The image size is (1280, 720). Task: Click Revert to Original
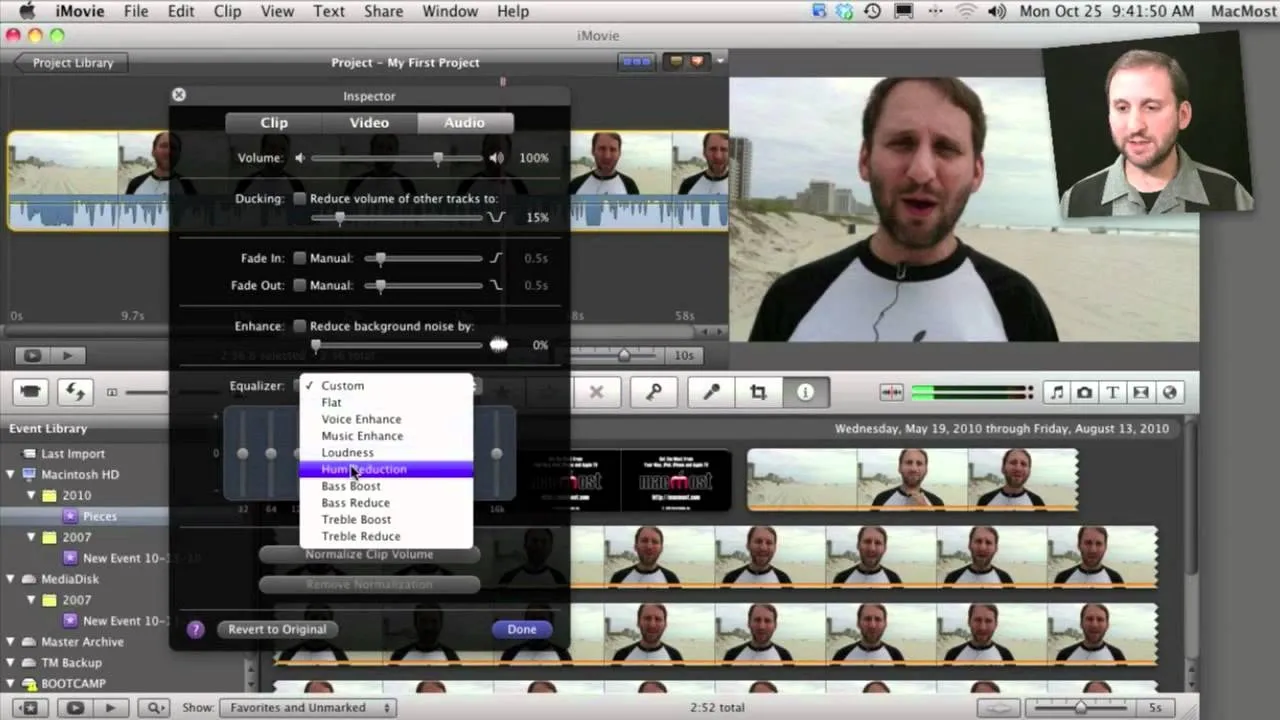pos(277,629)
